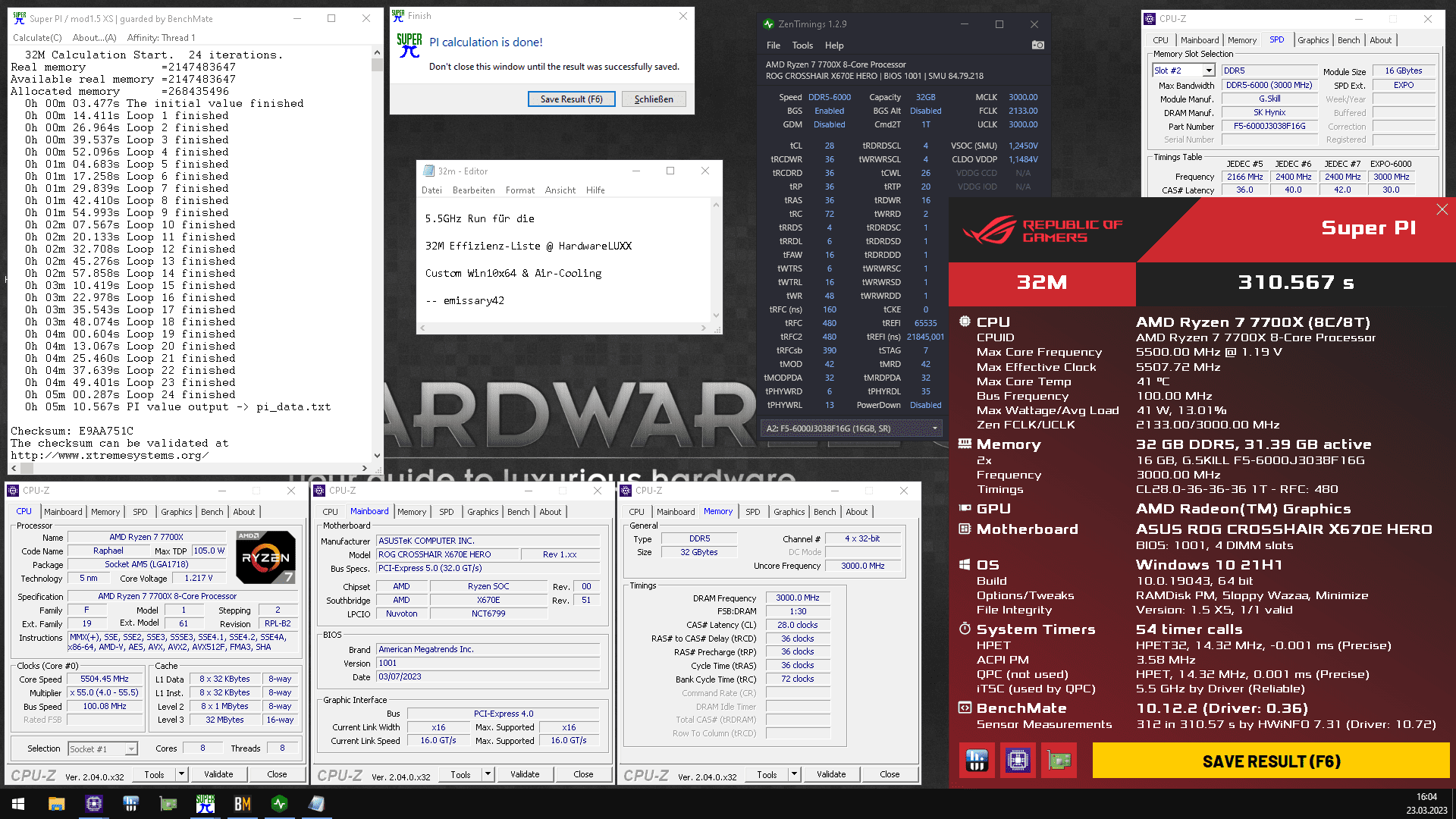Open ZenTimings DIMM module dropdown

click(934, 428)
